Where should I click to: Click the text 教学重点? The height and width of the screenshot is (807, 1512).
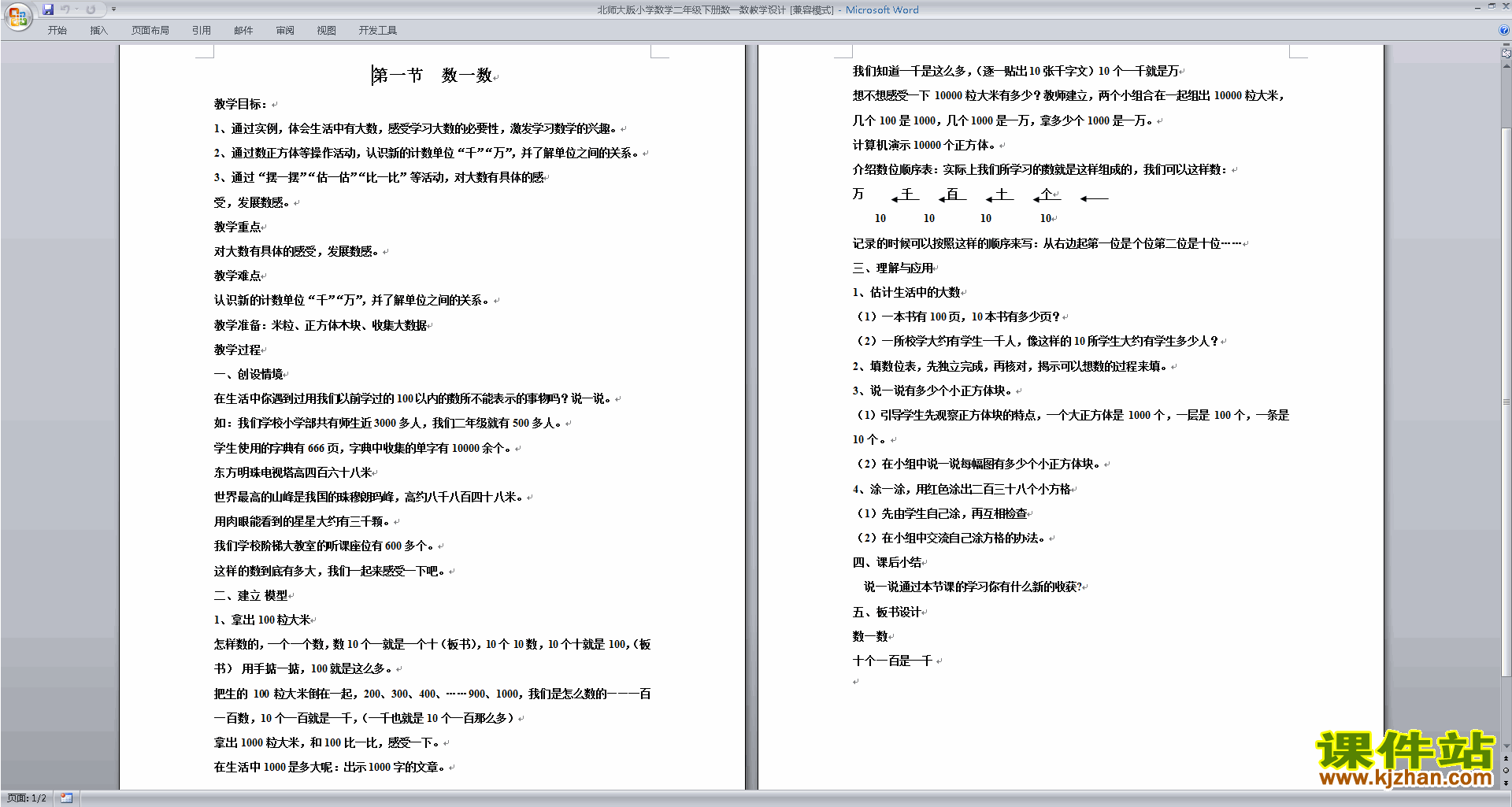[x=237, y=227]
